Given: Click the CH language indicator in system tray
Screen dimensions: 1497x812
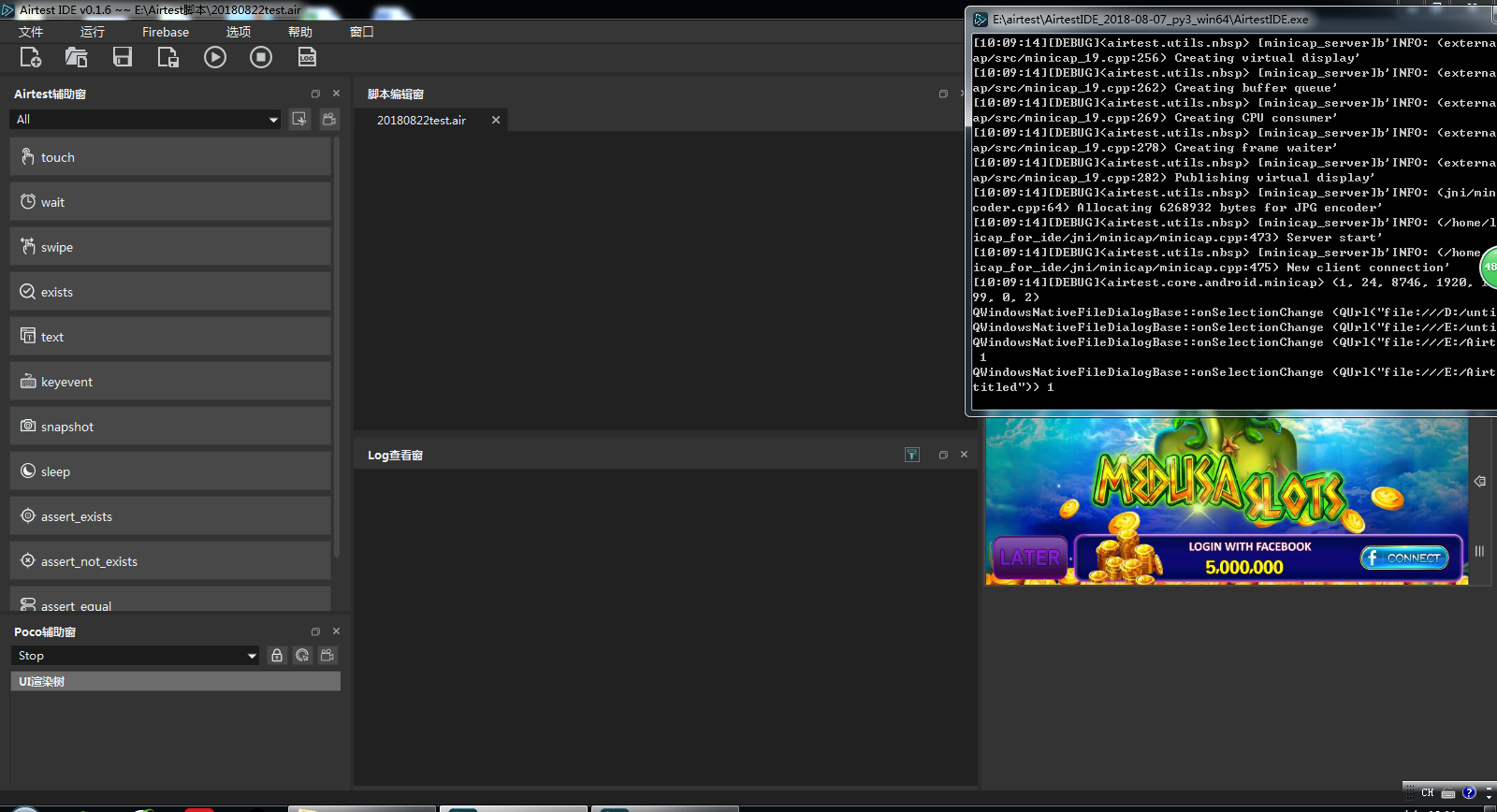Looking at the screenshot, I should point(1428,792).
